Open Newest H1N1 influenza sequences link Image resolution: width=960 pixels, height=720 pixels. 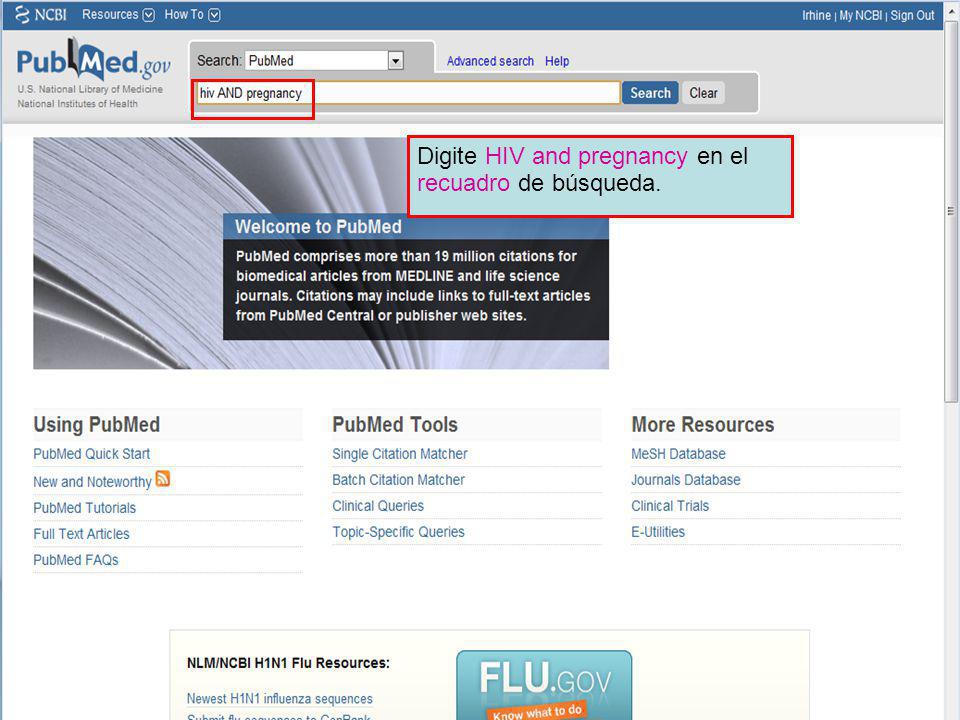(280, 699)
